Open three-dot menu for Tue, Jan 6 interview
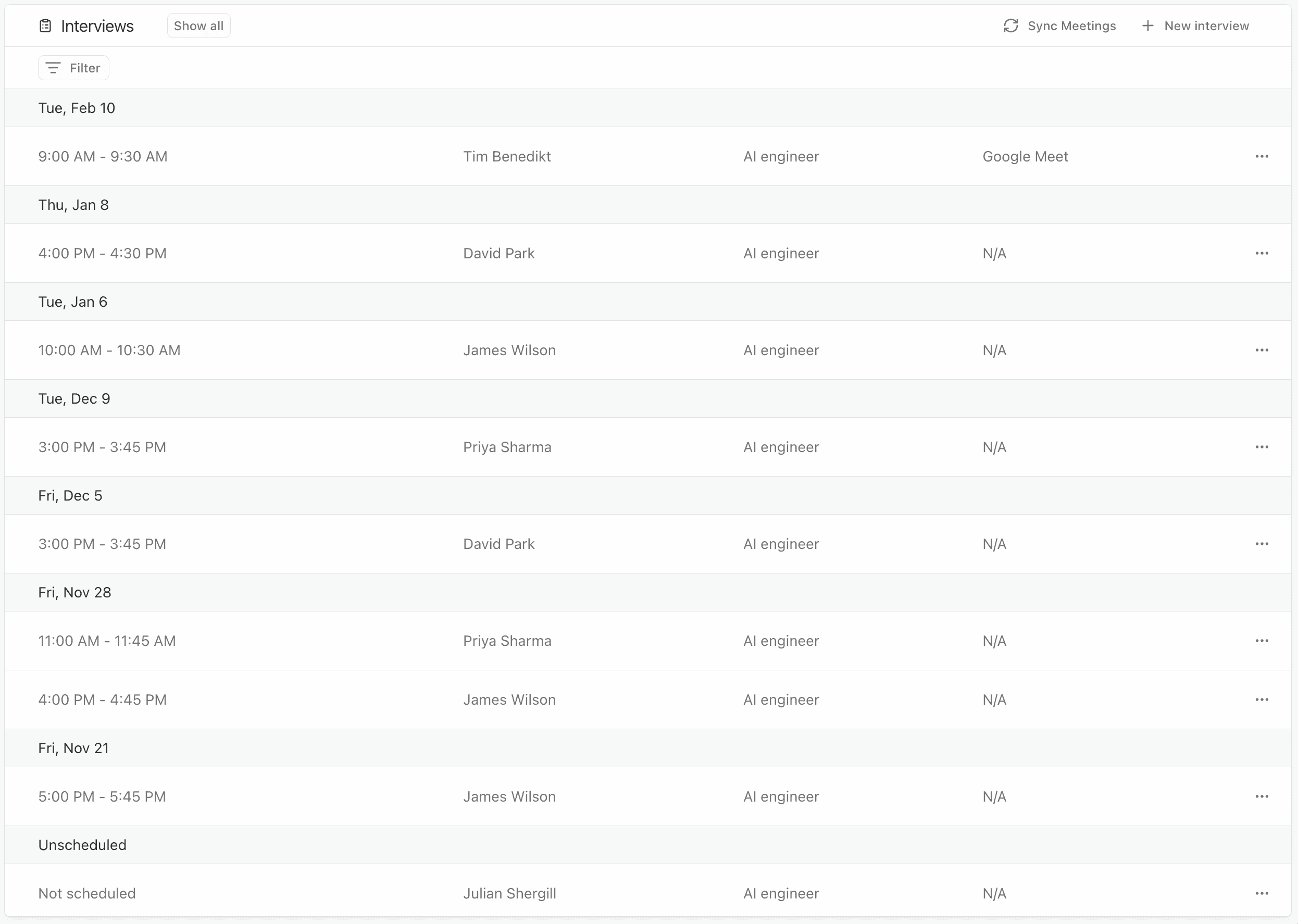The width and height of the screenshot is (1298, 924). click(x=1262, y=350)
